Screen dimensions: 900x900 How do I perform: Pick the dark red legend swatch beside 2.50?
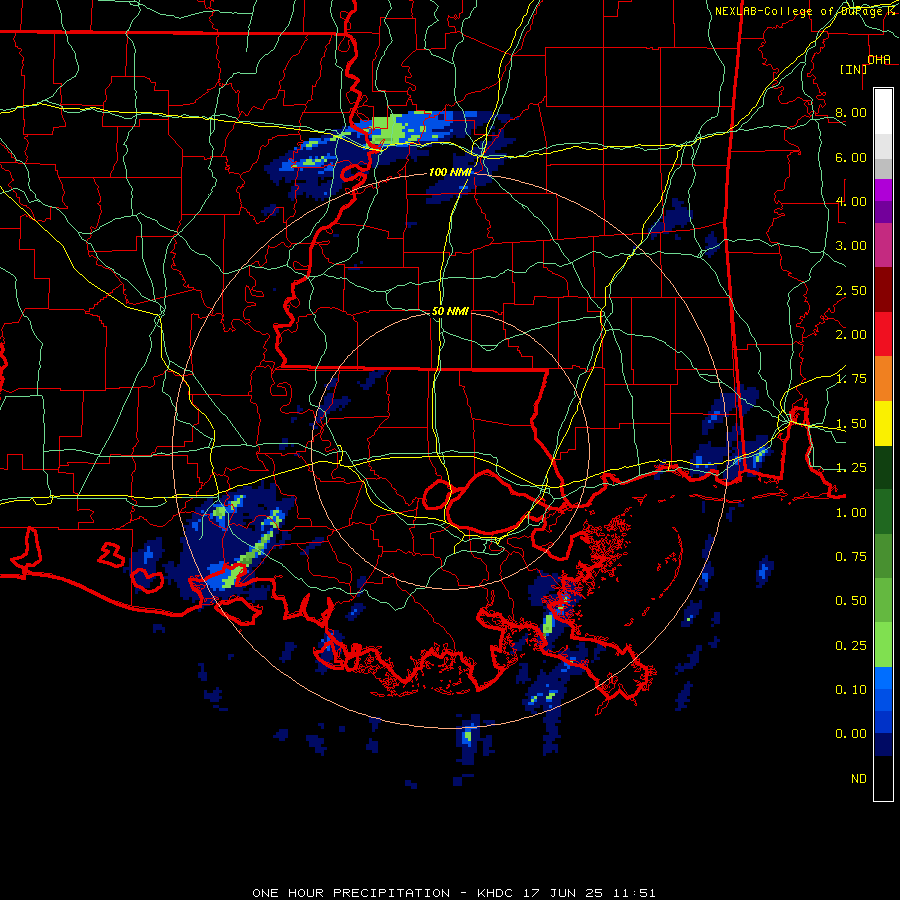883,290
